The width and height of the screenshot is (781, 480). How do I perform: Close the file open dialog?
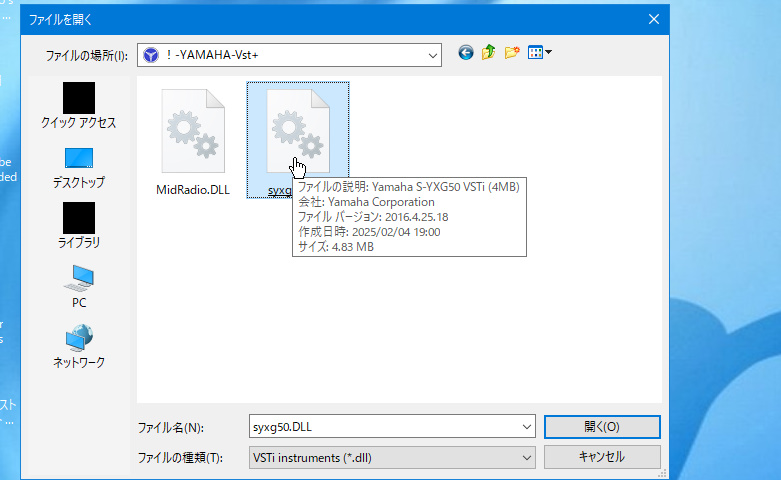pyautogui.click(x=653, y=18)
